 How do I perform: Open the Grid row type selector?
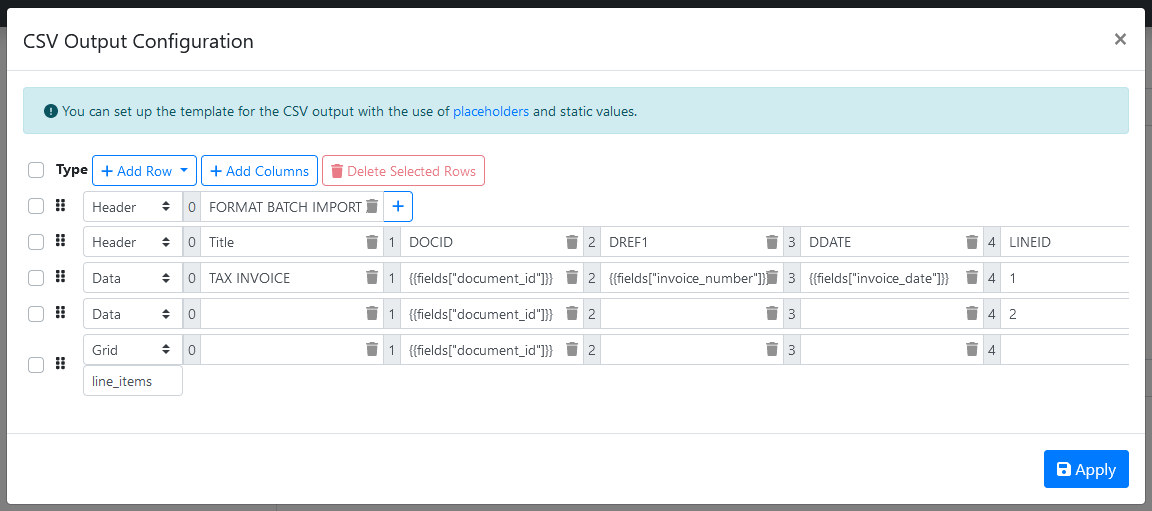tap(130, 350)
